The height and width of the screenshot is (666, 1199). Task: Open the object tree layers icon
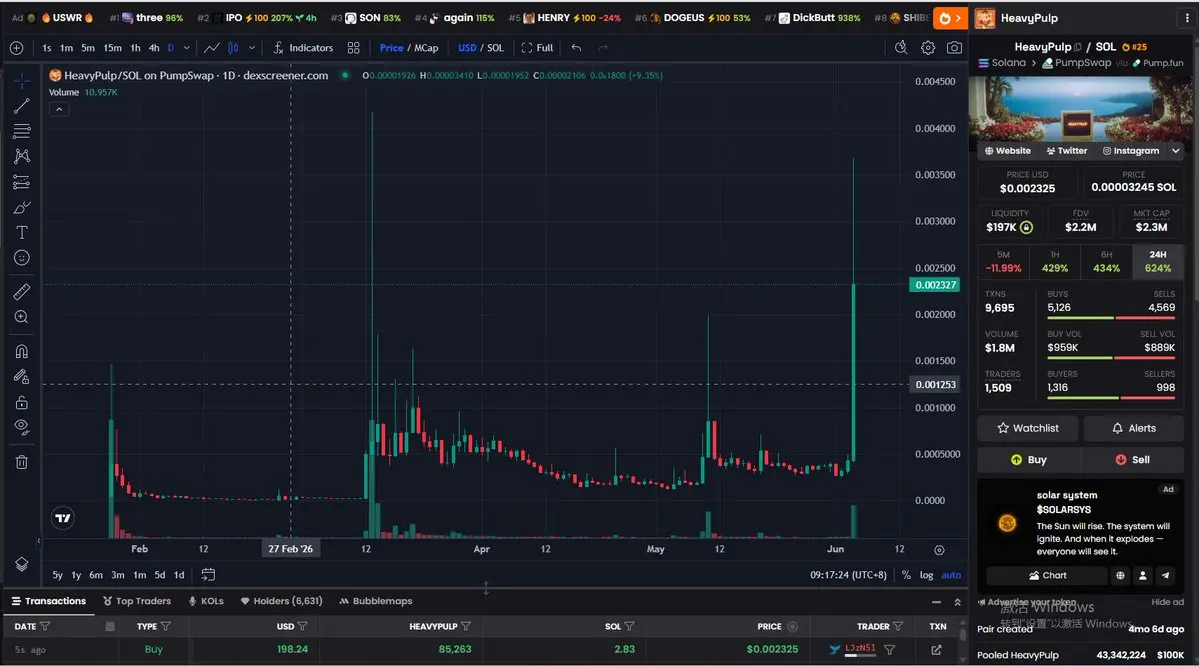tap(21, 564)
